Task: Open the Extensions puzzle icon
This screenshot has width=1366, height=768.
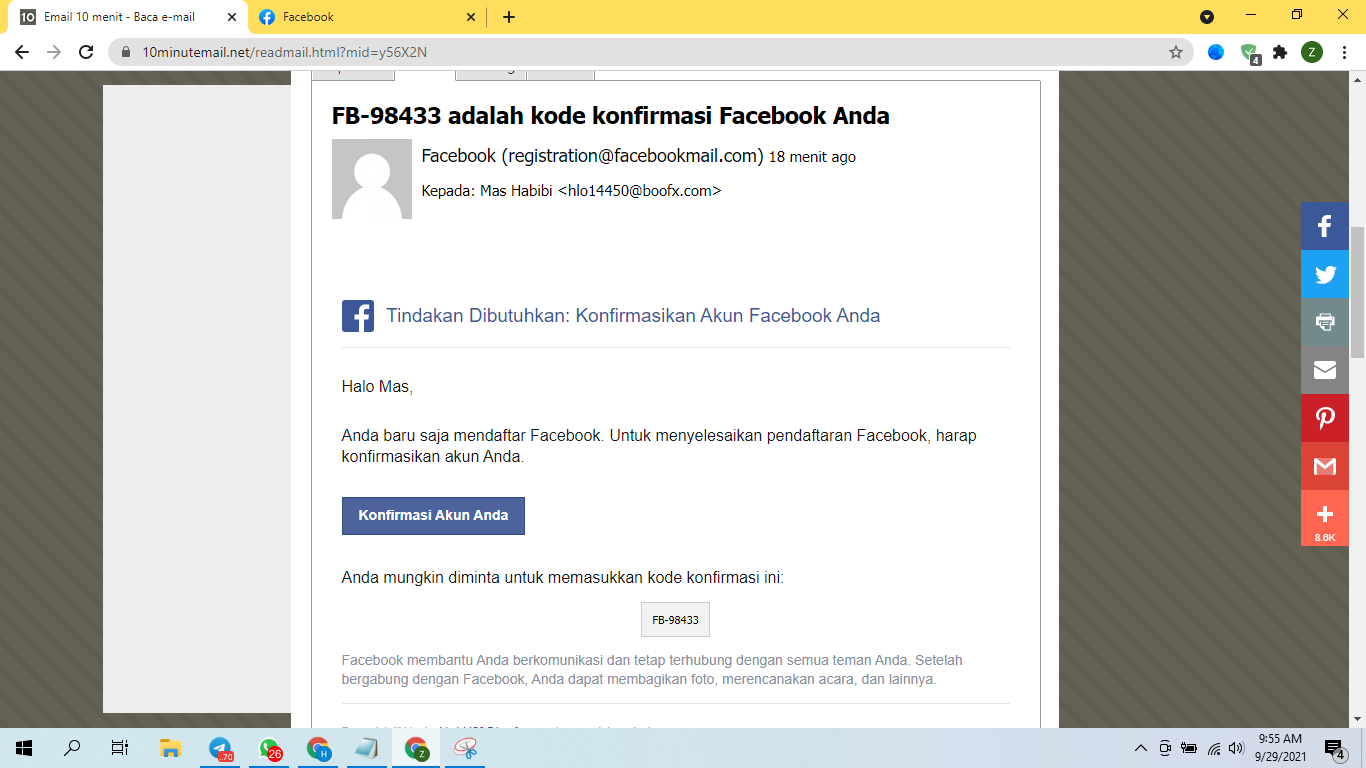Action: click(x=1280, y=52)
